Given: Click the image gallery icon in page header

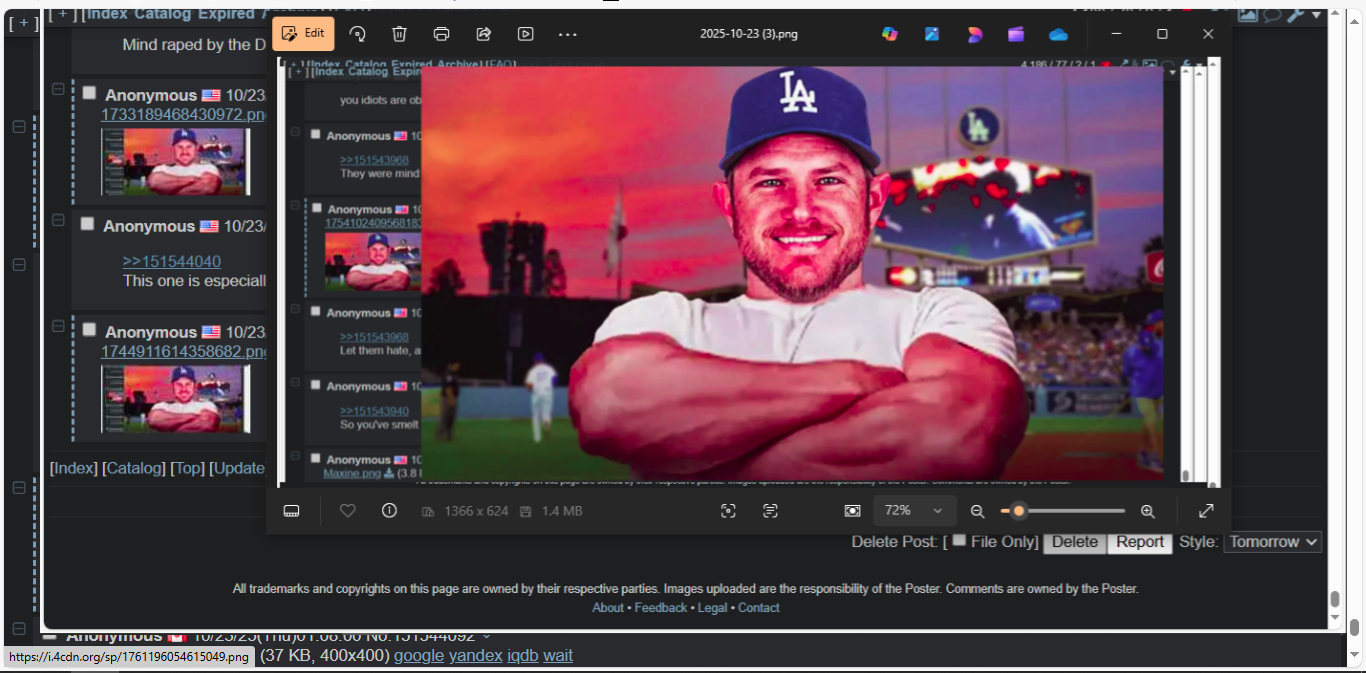Looking at the screenshot, I should (1248, 14).
